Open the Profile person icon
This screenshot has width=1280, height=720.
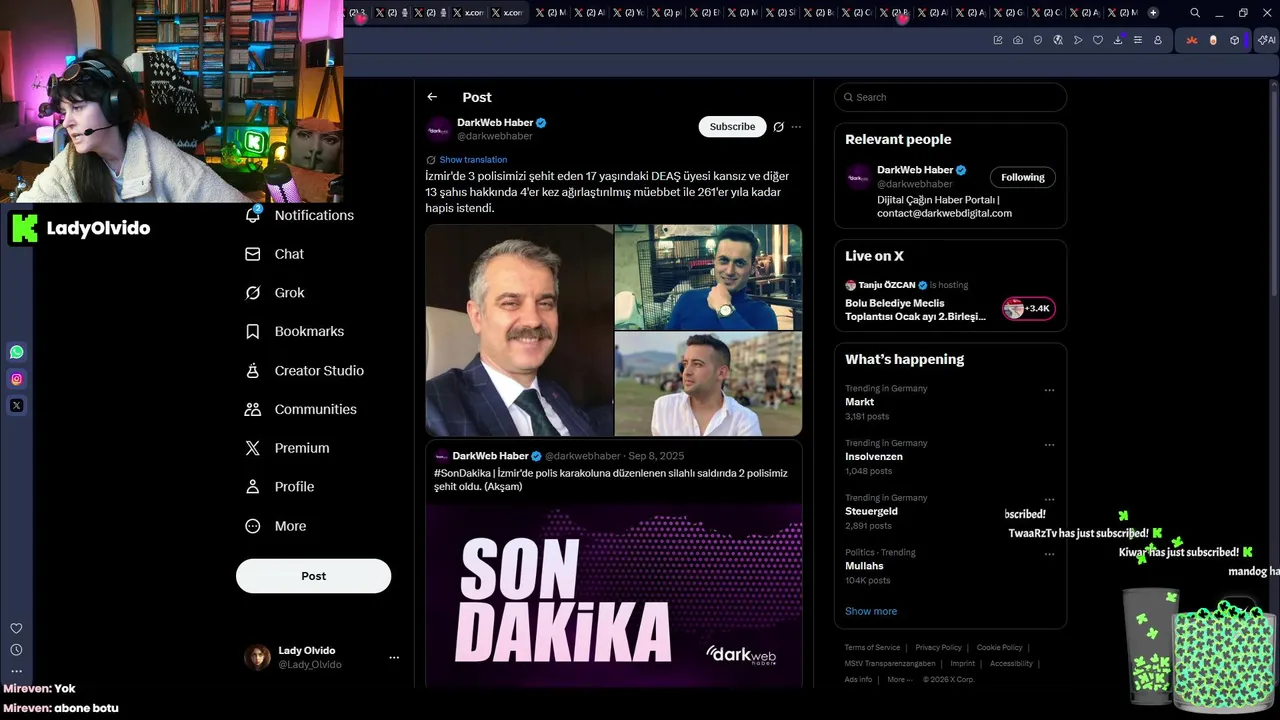pos(253,487)
